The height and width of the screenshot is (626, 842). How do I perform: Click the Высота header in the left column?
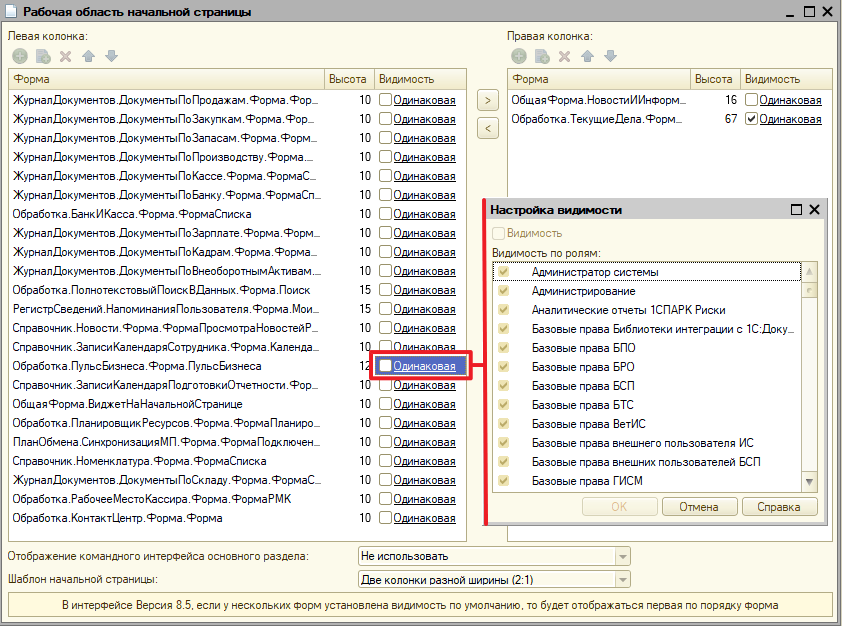tap(347, 79)
